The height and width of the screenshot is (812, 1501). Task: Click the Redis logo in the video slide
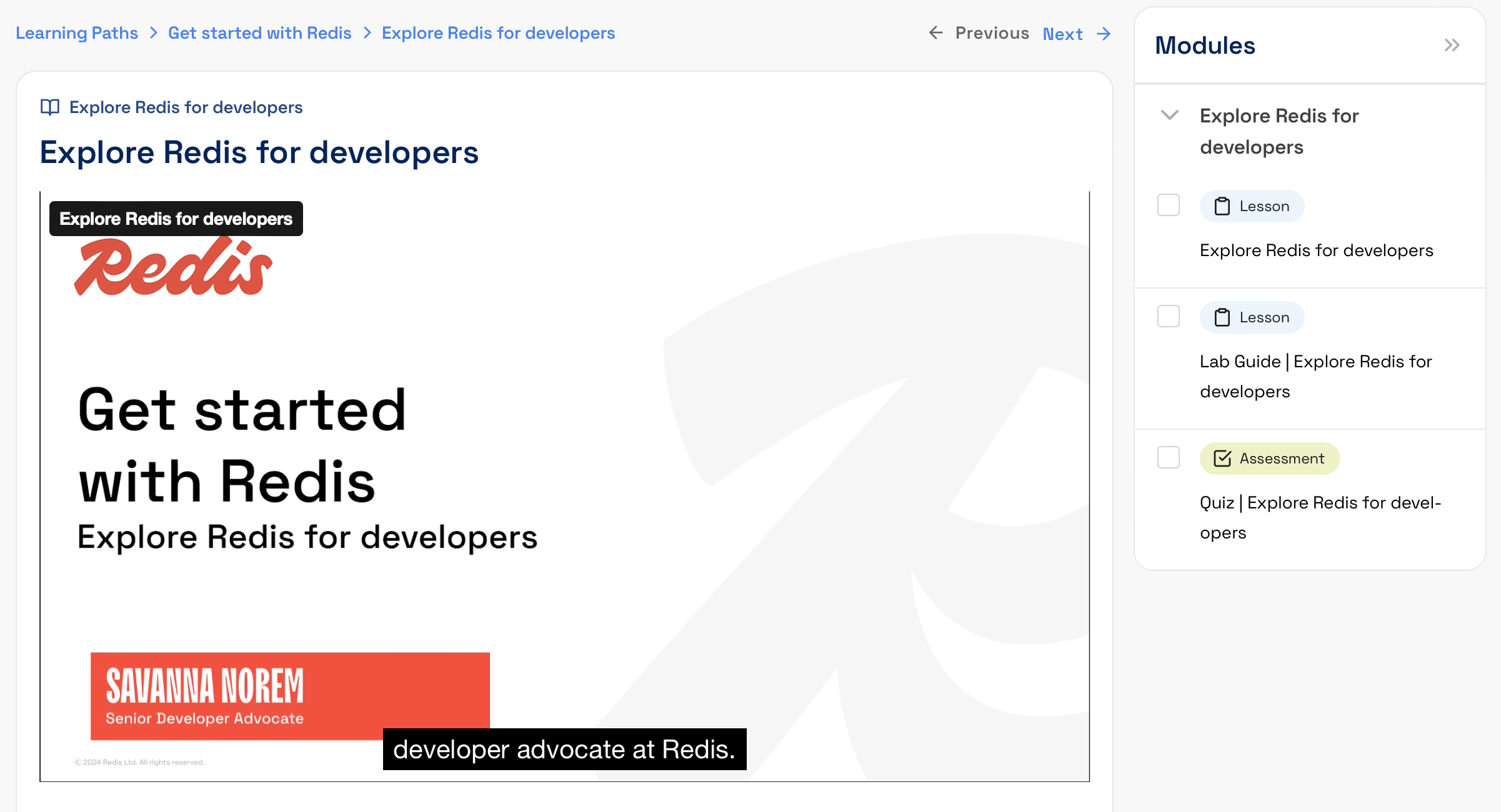click(173, 267)
